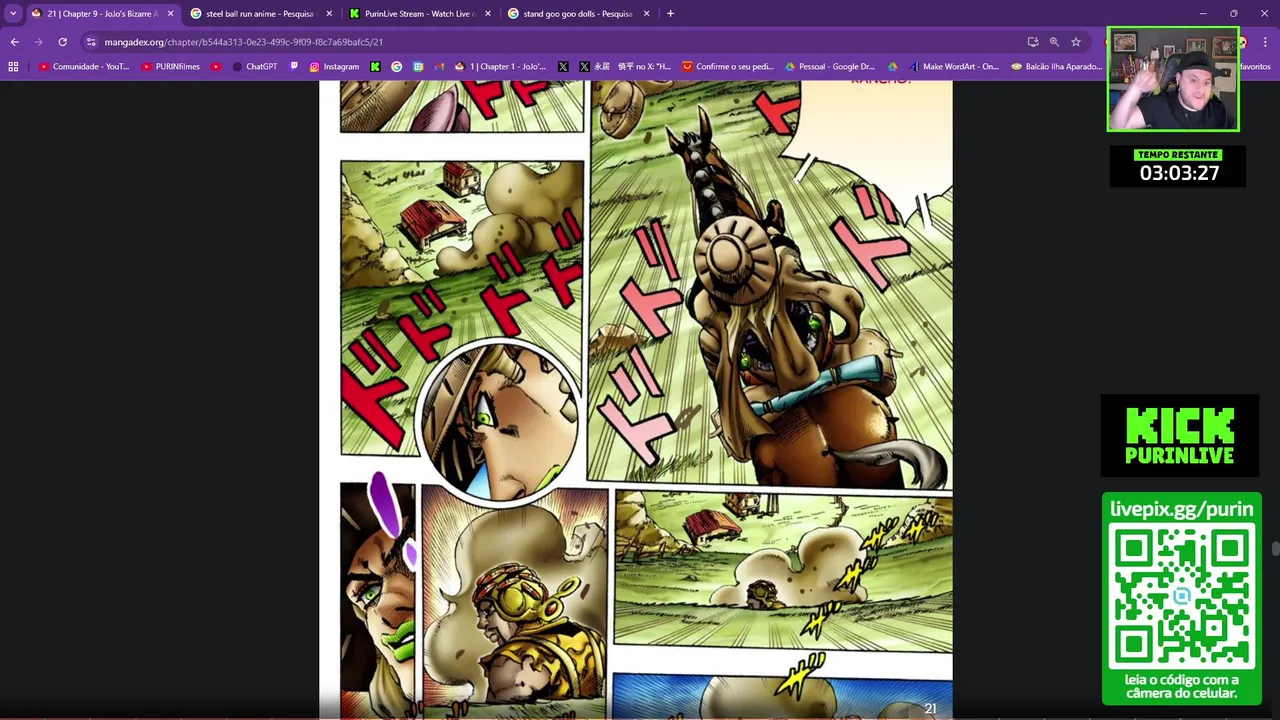Close the PurinLive Stream tab
Image resolution: width=1280 pixels, height=720 pixels.
point(488,14)
